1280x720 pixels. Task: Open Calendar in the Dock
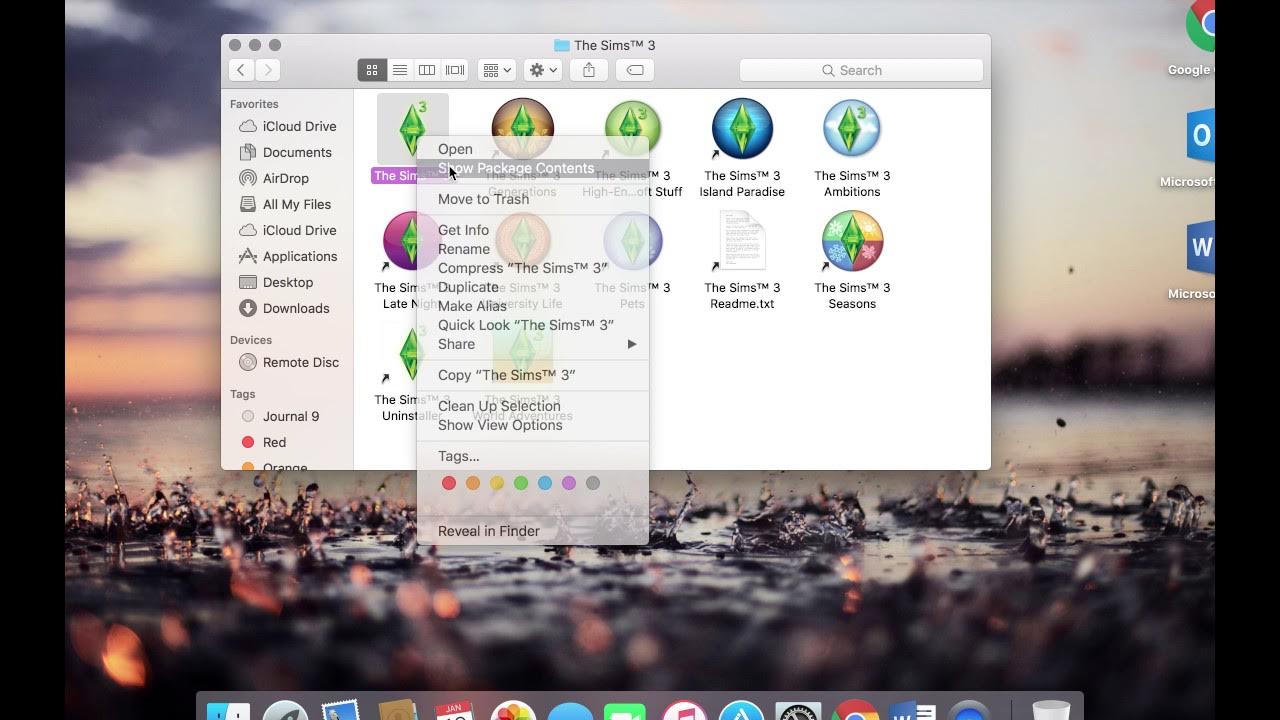[454, 710]
